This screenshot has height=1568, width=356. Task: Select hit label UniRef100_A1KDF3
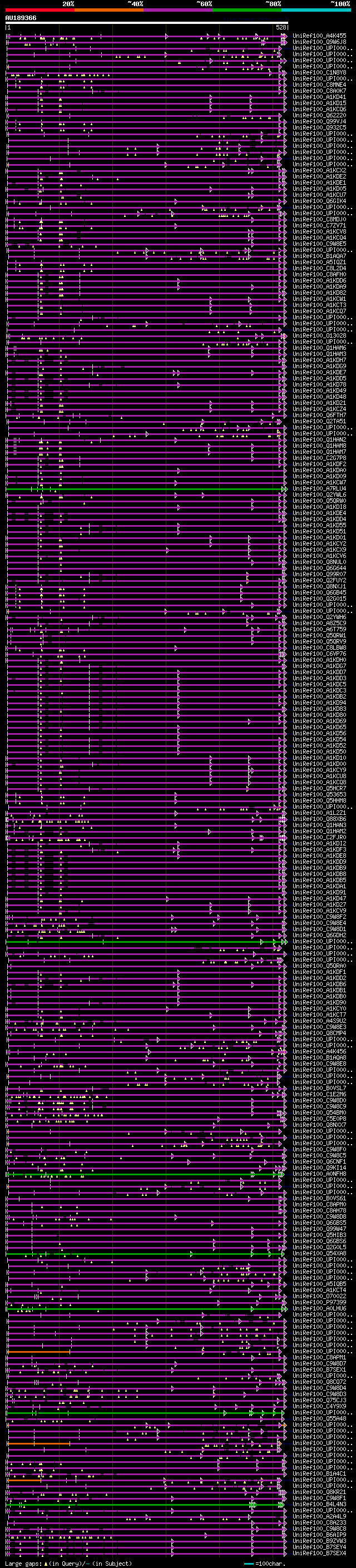tap(319, 850)
